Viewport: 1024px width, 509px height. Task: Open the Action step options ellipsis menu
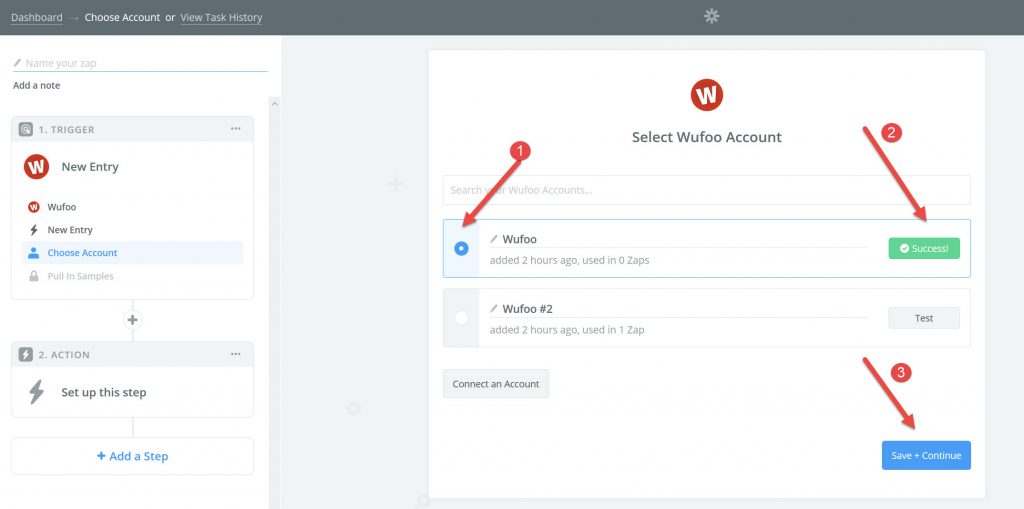(236, 354)
